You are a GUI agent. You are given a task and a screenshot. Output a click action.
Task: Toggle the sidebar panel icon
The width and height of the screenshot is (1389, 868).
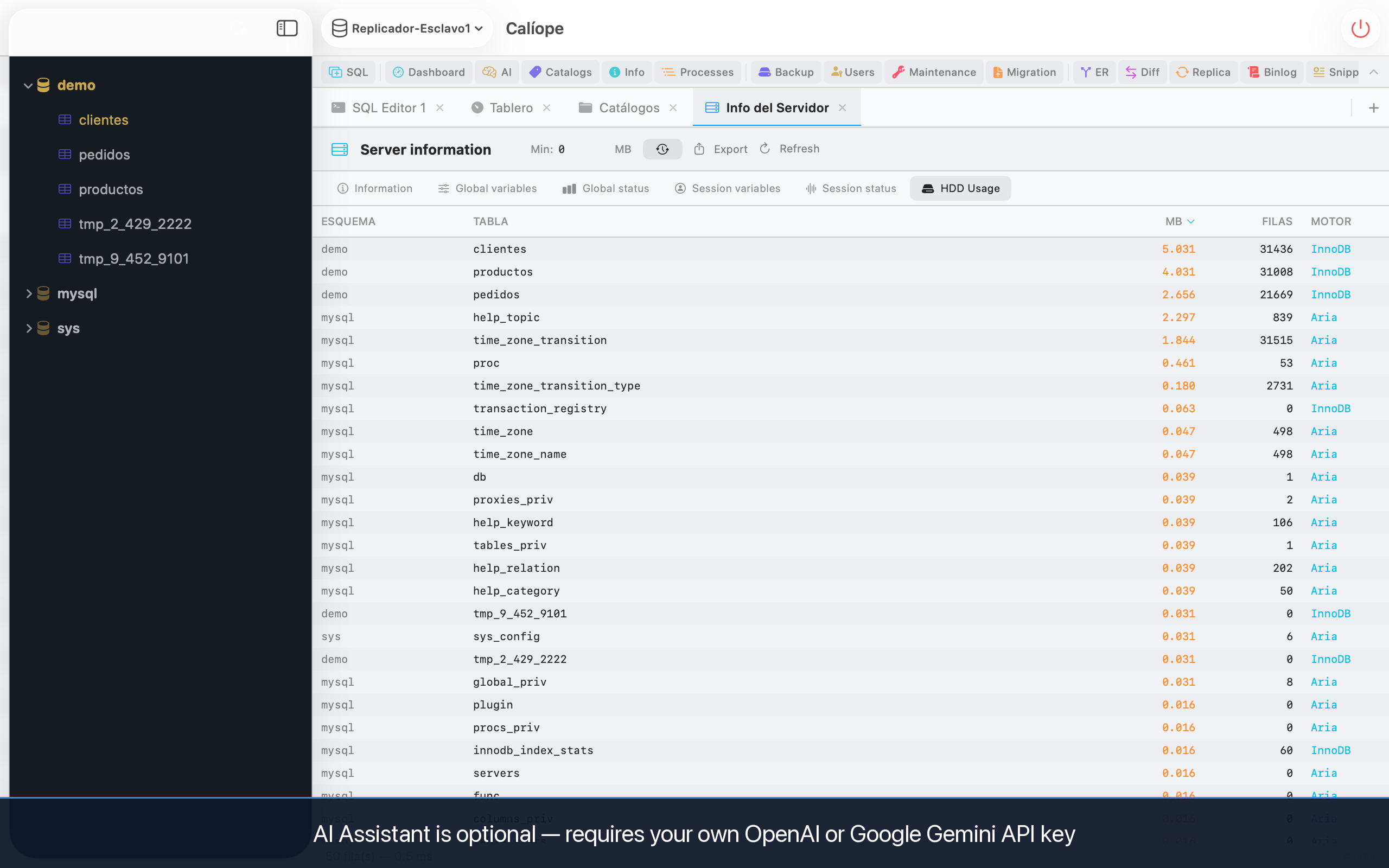coord(287,28)
